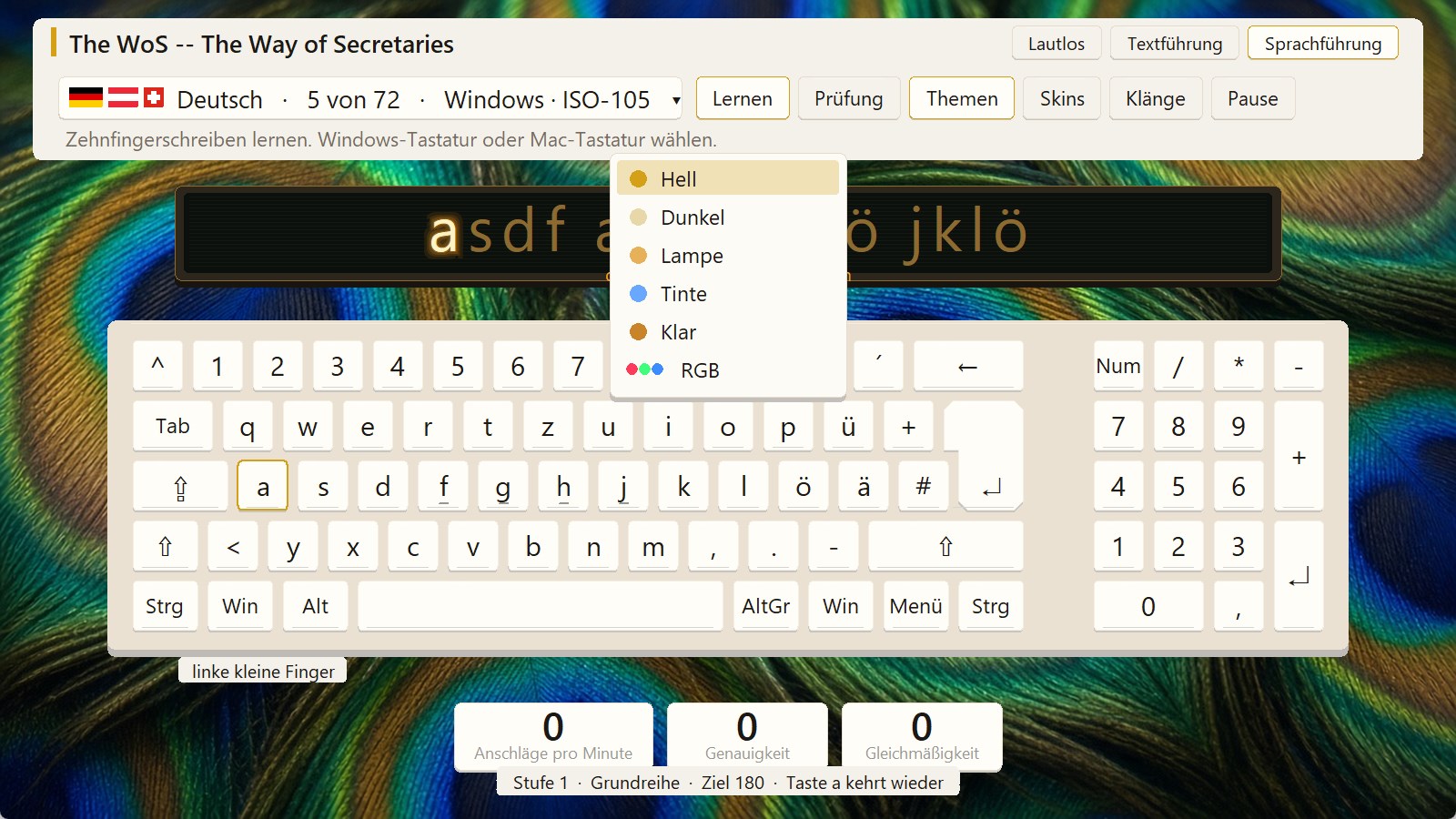Click the linke kleine Finger hint label
Viewport: 1456px width, 819px height.
(263, 671)
